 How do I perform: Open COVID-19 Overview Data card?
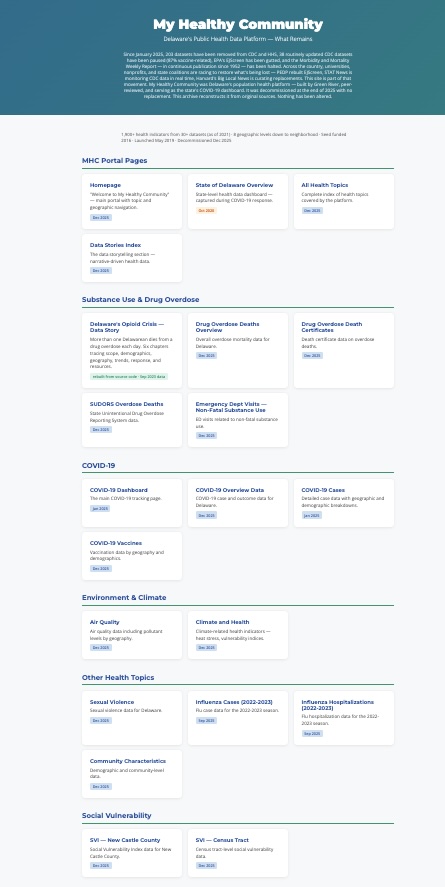point(238,503)
